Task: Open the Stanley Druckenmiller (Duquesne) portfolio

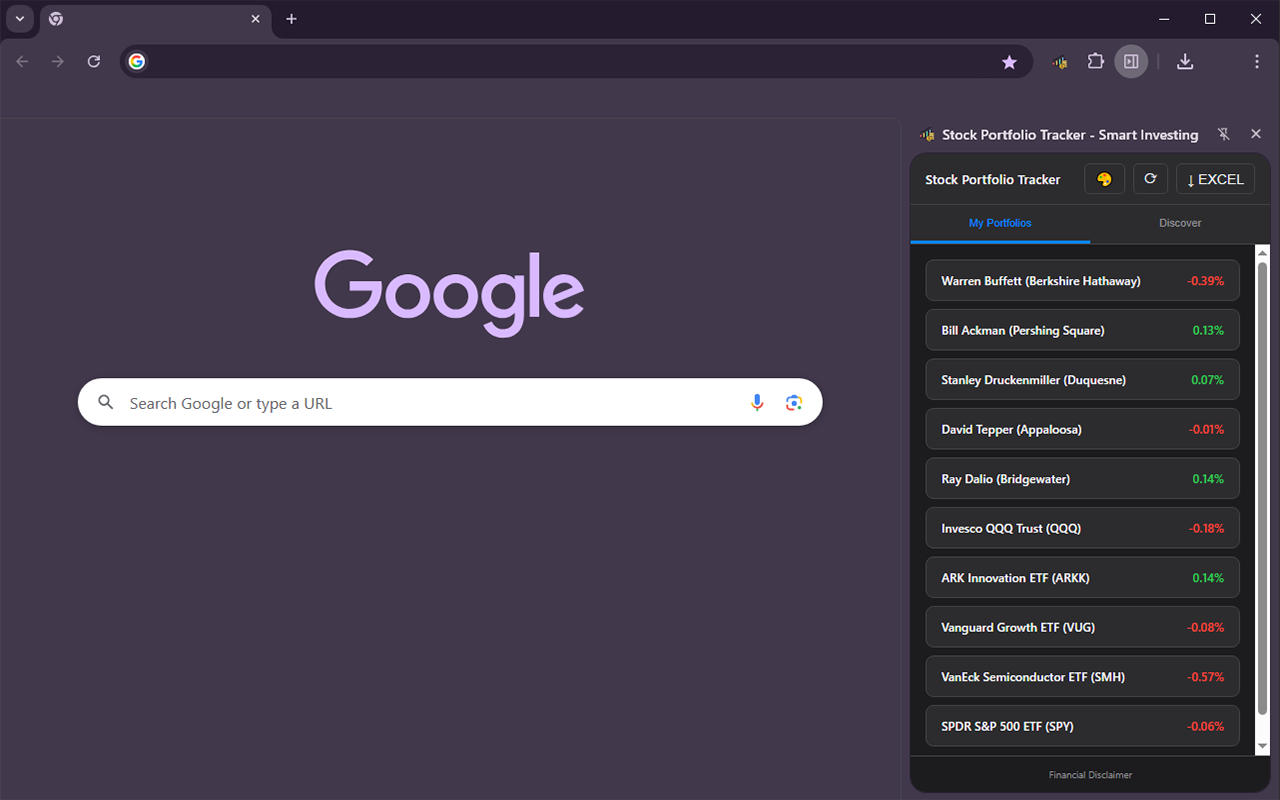Action: pyautogui.click(x=1082, y=380)
